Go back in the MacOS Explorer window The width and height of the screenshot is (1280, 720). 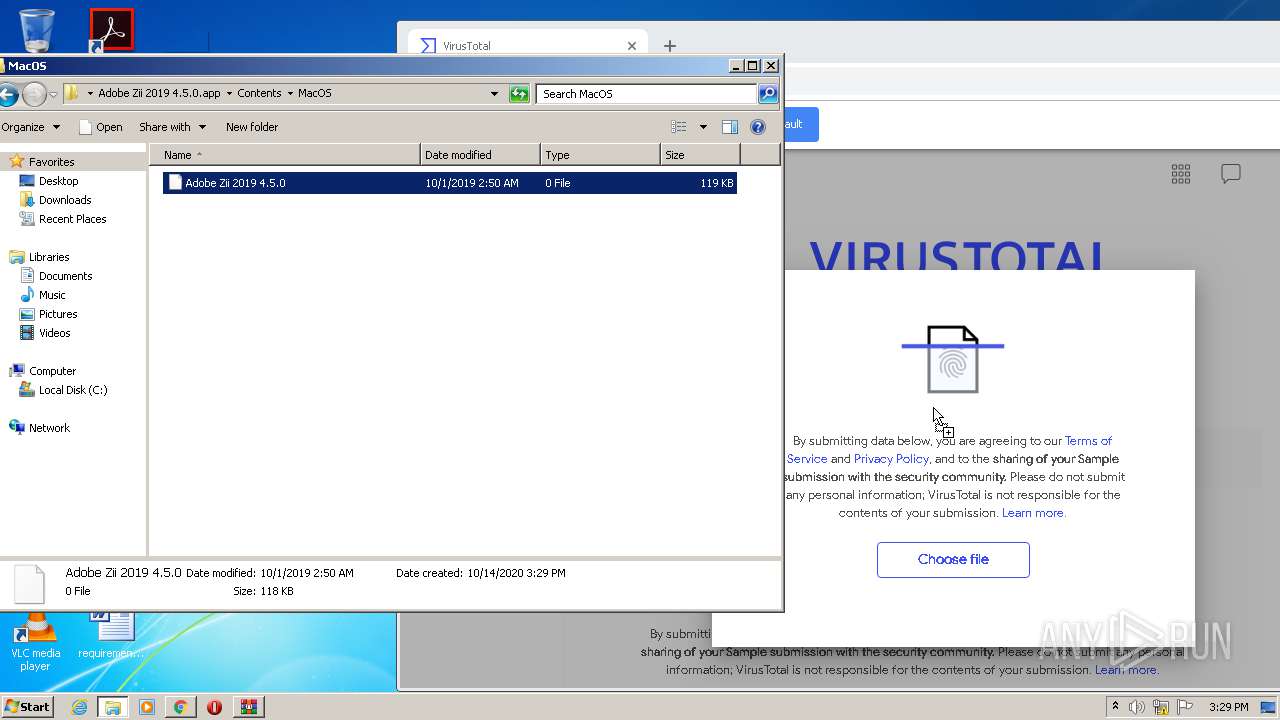click(8, 94)
